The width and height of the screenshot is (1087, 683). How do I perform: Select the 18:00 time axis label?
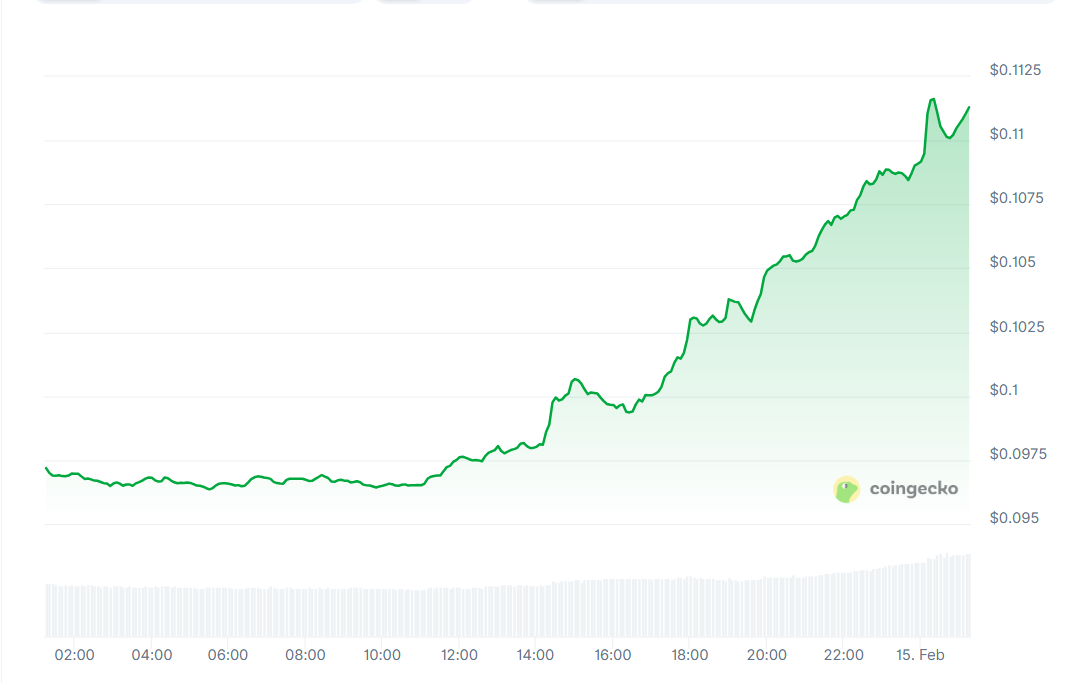pos(690,655)
